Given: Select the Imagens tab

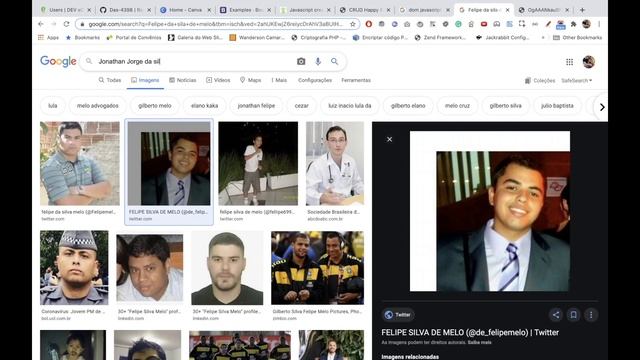Looking at the screenshot, I should point(145,80).
